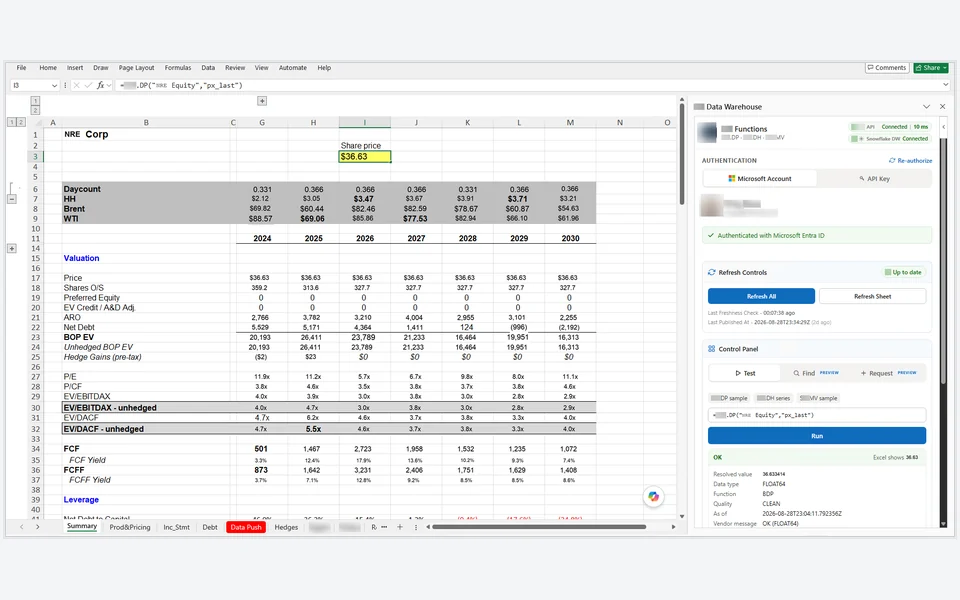Select the Test mode in Control Panel
The image size is (960, 600).
click(x=744, y=373)
